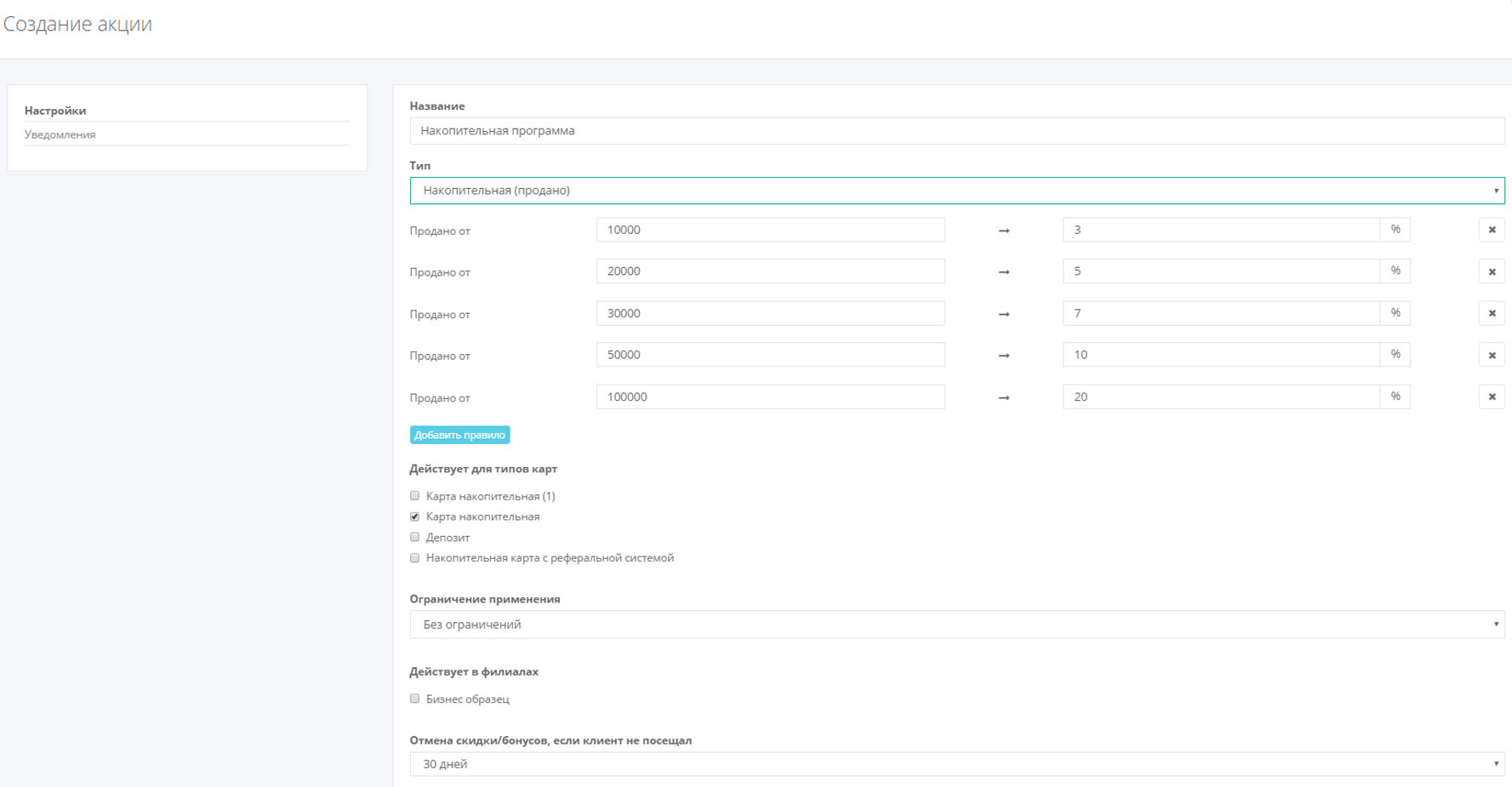Remove the 50000 sold-from rule
This screenshot has height=787, width=1512.
(1492, 355)
